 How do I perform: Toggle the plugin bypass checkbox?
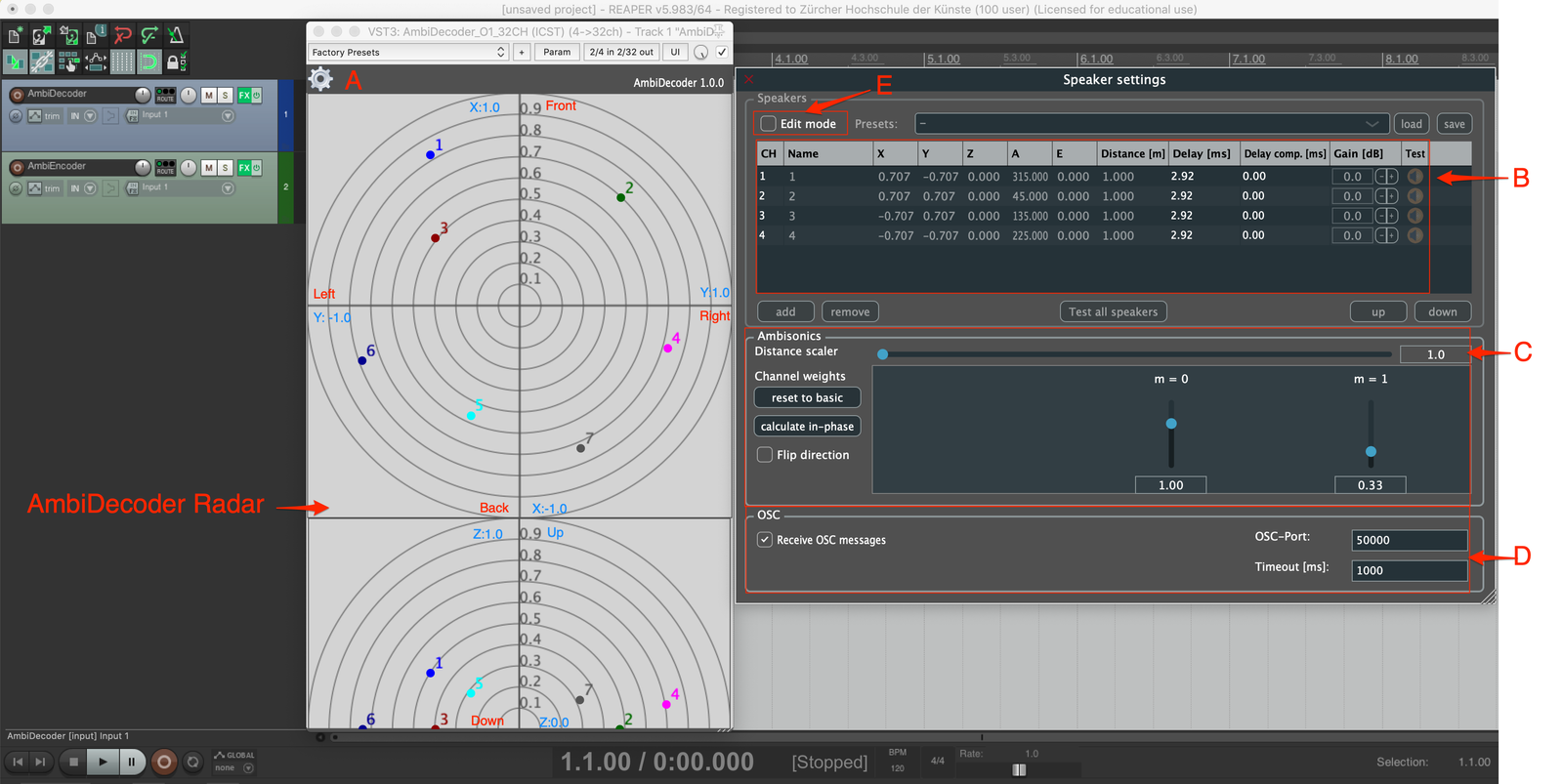pyautogui.click(x=722, y=53)
